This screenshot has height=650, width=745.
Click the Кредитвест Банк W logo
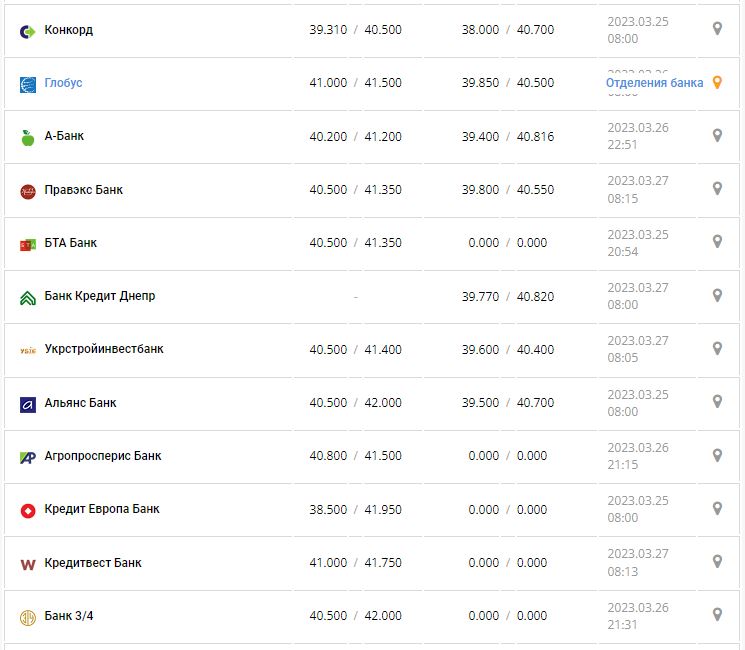coord(28,564)
